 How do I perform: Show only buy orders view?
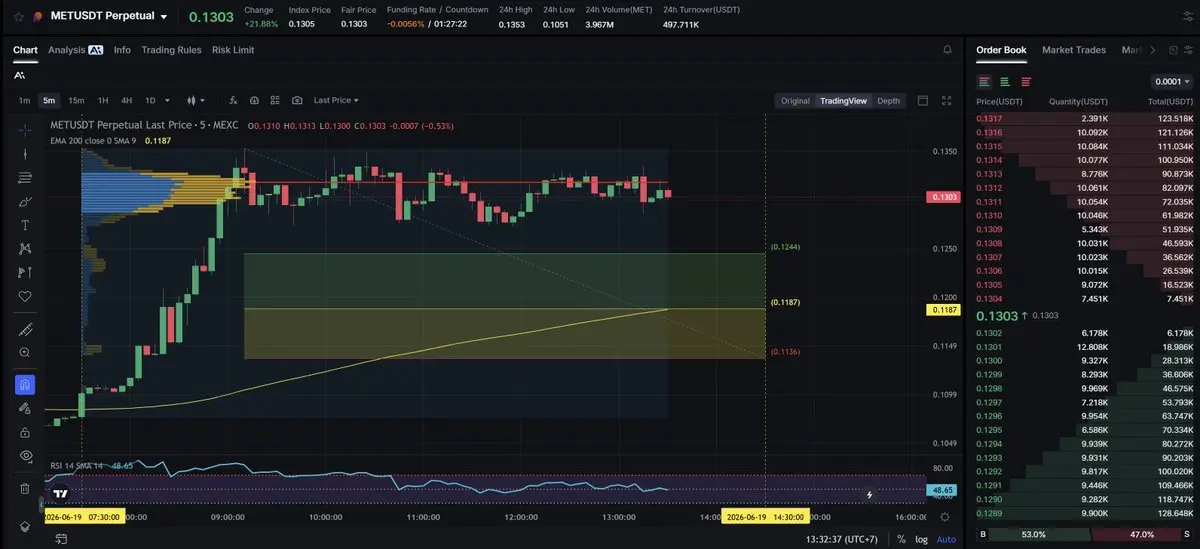[1005, 81]
